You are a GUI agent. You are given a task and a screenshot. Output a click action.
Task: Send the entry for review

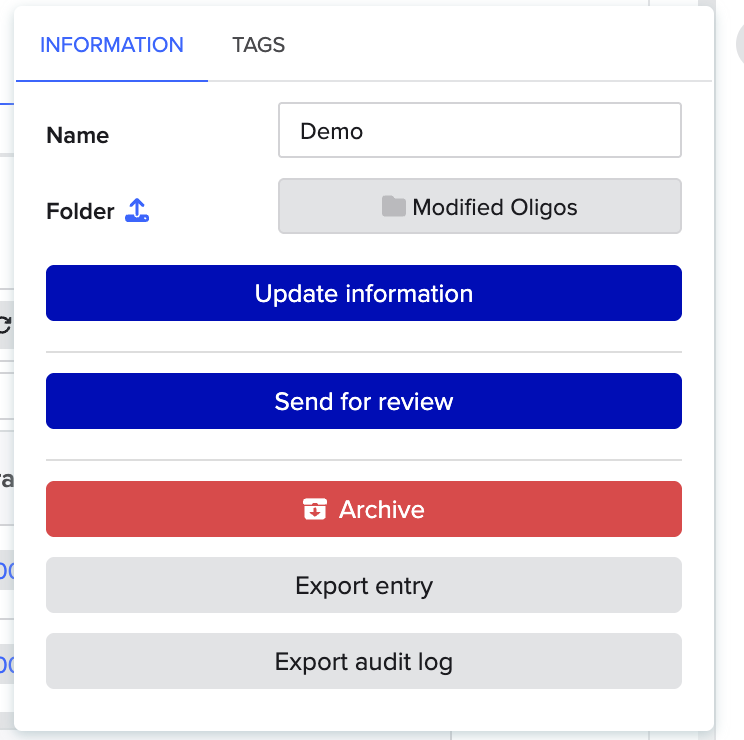pos(363,401)
